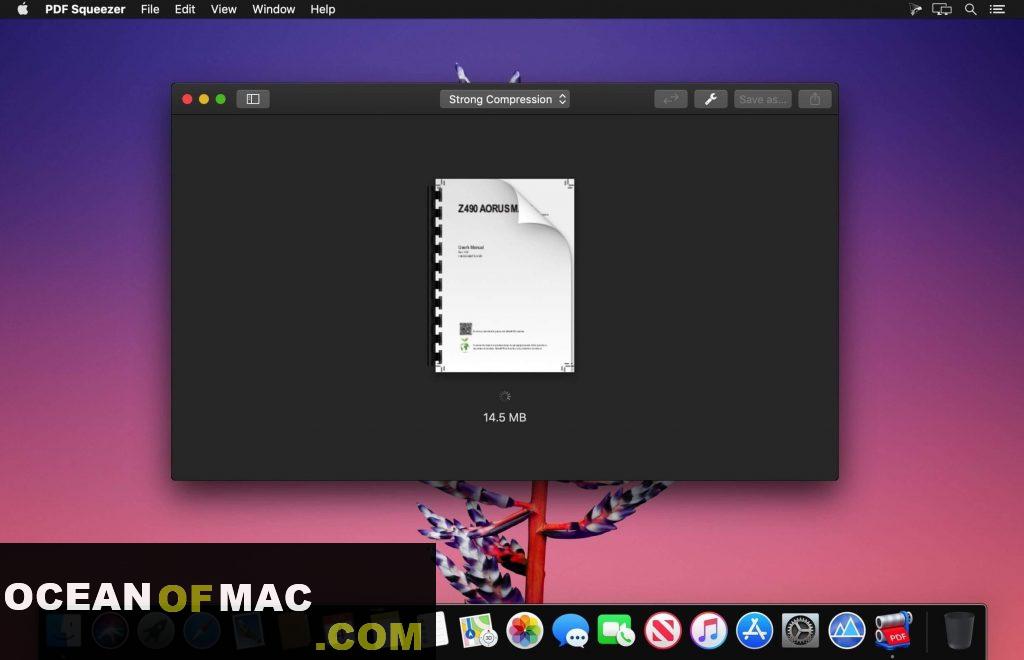Viewport: 1024px width, 660px height.
Task: Select the Z490 AORUS PDF thumbnail
Action: [x=502, y=275]
